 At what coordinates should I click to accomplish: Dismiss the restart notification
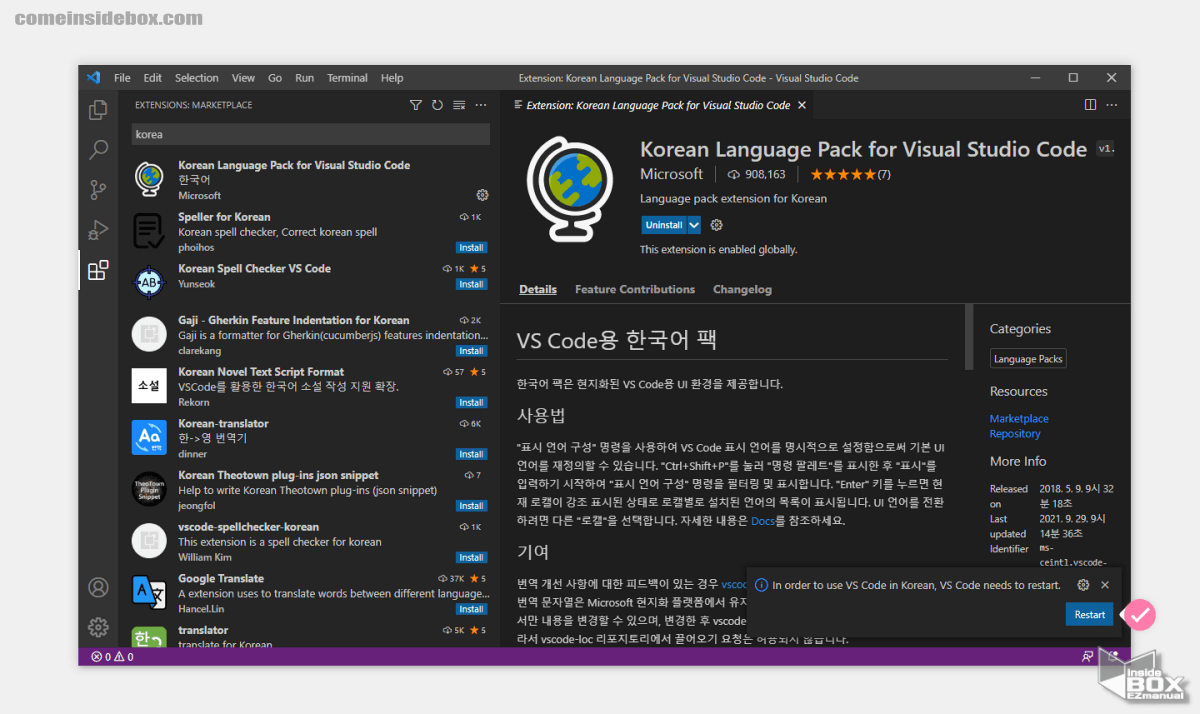[x=1105, y=585]
